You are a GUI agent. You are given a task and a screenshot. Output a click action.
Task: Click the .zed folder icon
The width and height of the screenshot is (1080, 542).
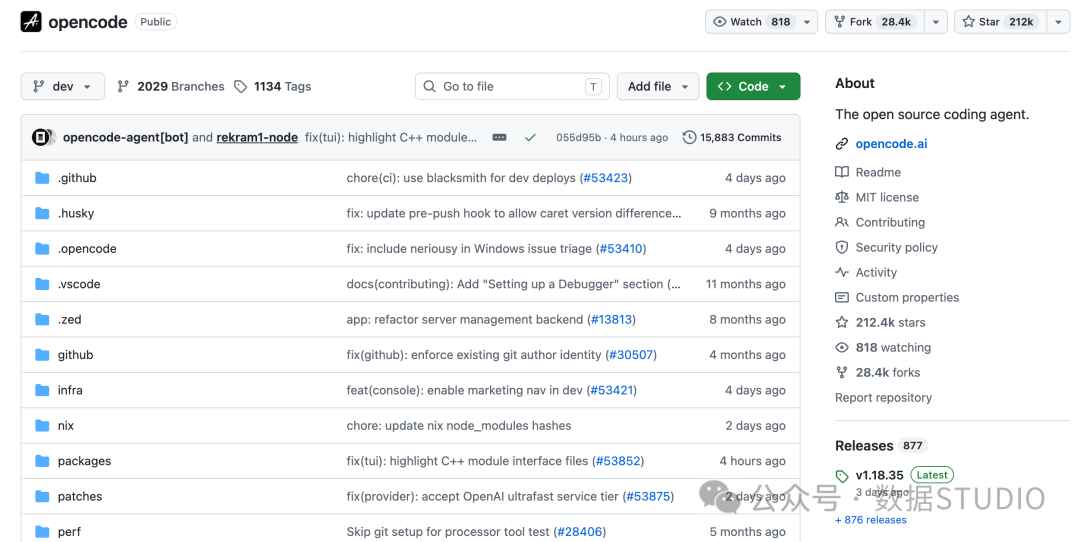[x=42, y=320]
